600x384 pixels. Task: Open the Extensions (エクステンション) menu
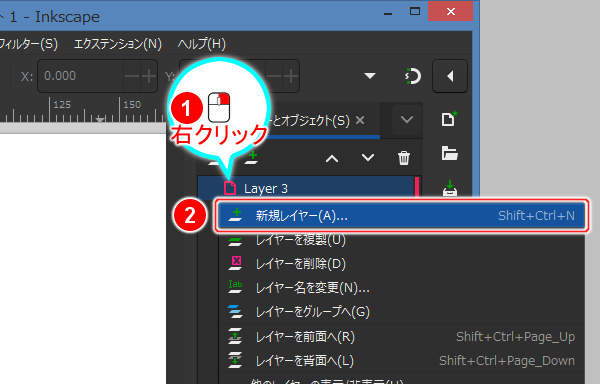117,44
